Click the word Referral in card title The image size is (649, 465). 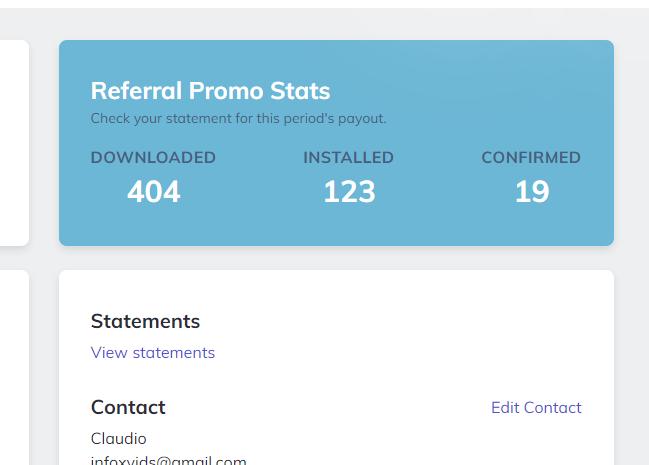pyautogui.click(x=136, y=91)
